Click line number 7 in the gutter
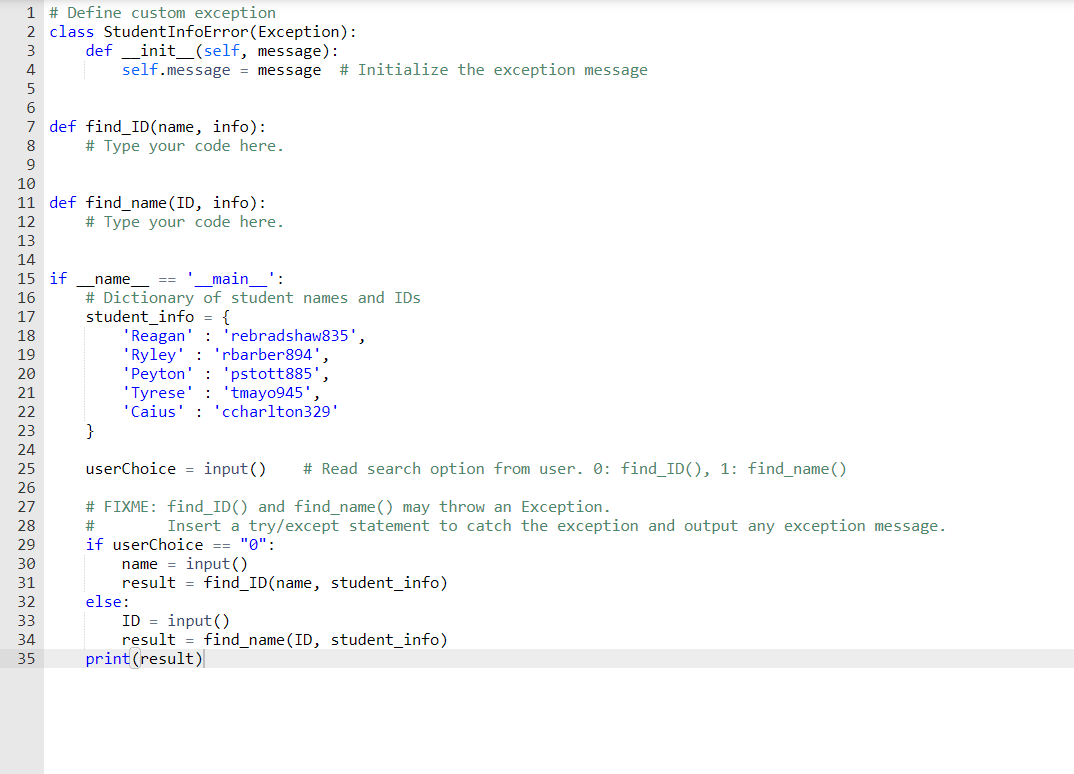This screenshot has height=774, width=1074. click(x=30, y=127)
